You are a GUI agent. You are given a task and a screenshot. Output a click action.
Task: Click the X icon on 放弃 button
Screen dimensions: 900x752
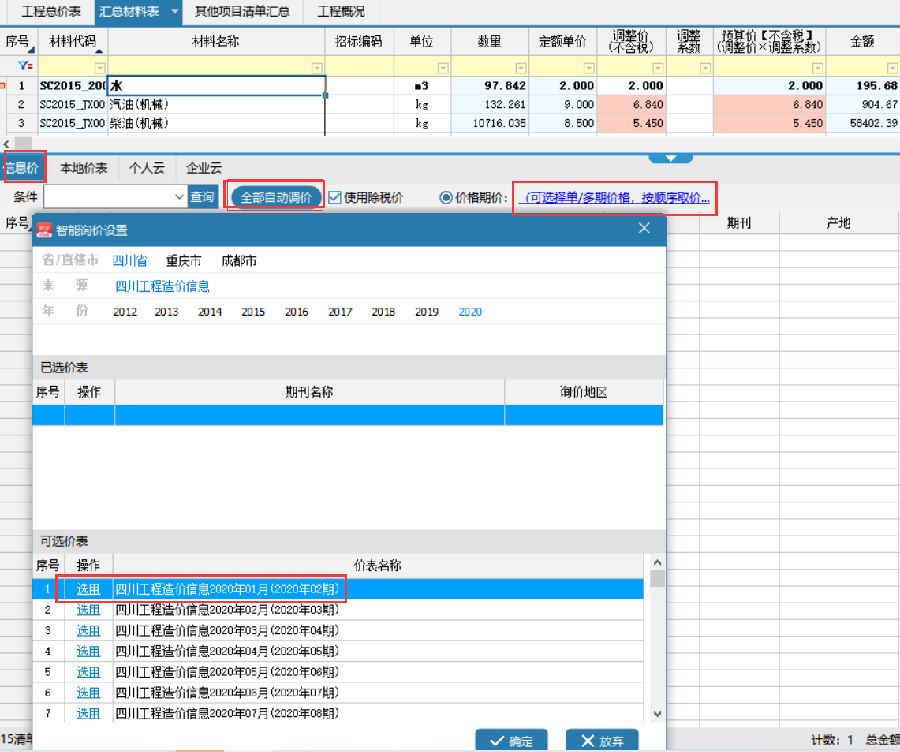pos(586,741)
